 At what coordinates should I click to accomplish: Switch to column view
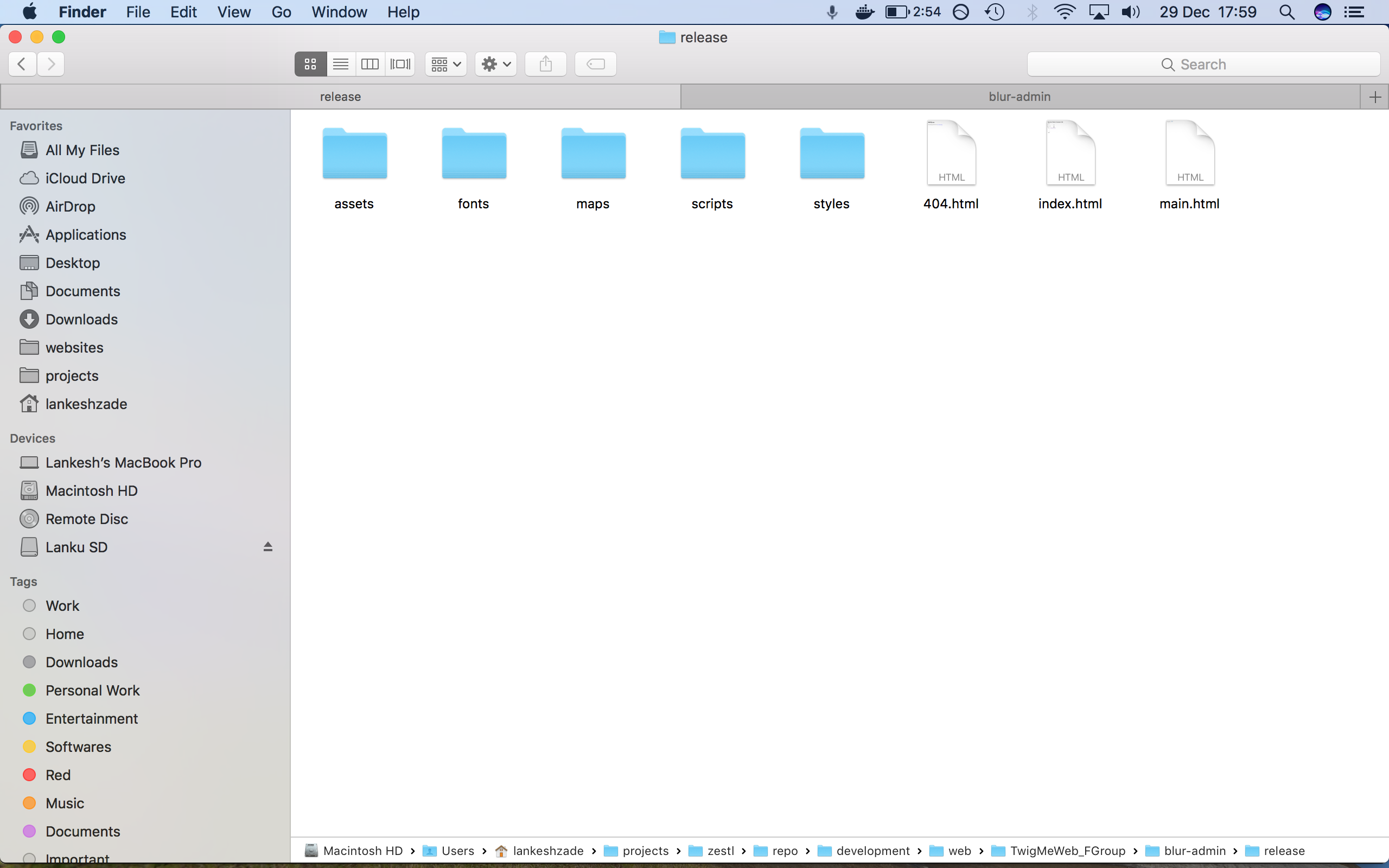[x=370, y=63]
